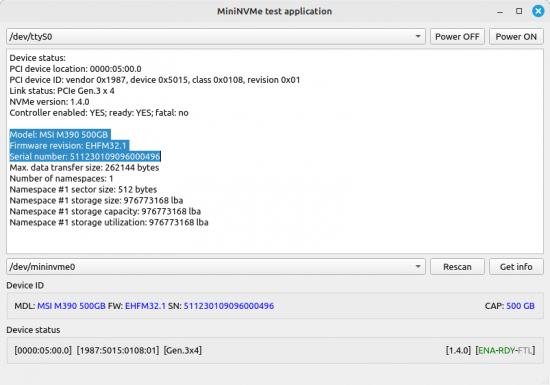Click the blue FW value 'EHFM32.1'

[145, 306]
